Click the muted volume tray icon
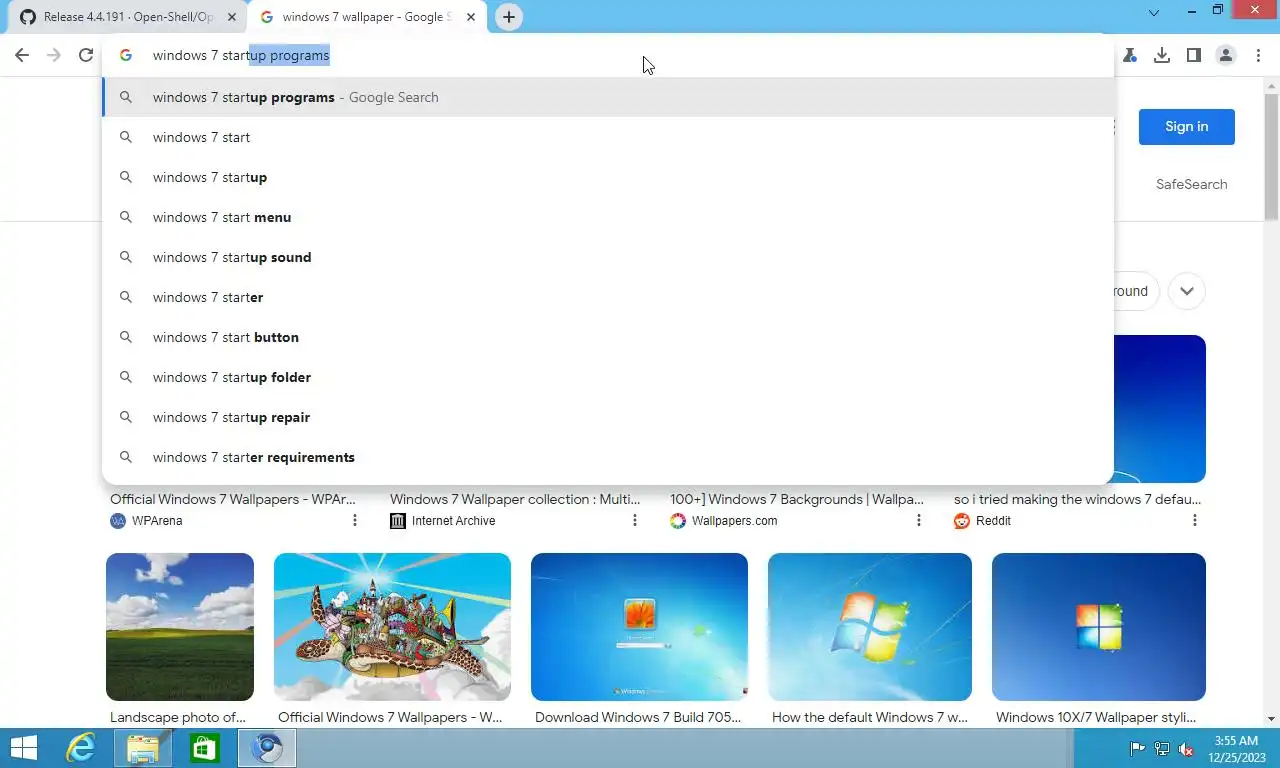Screen dimensions: 1280x768 (x=1186, y=748)
